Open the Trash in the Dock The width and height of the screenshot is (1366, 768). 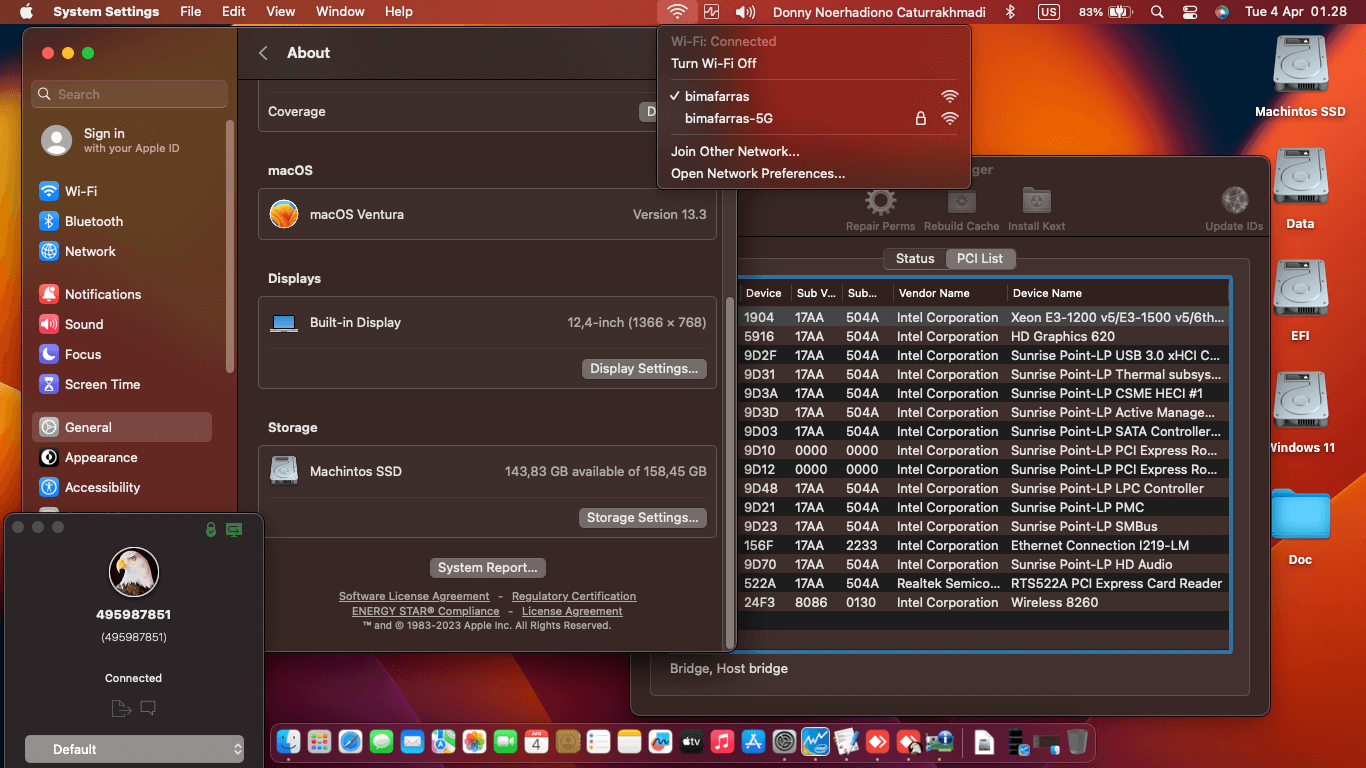point(1077,741)
